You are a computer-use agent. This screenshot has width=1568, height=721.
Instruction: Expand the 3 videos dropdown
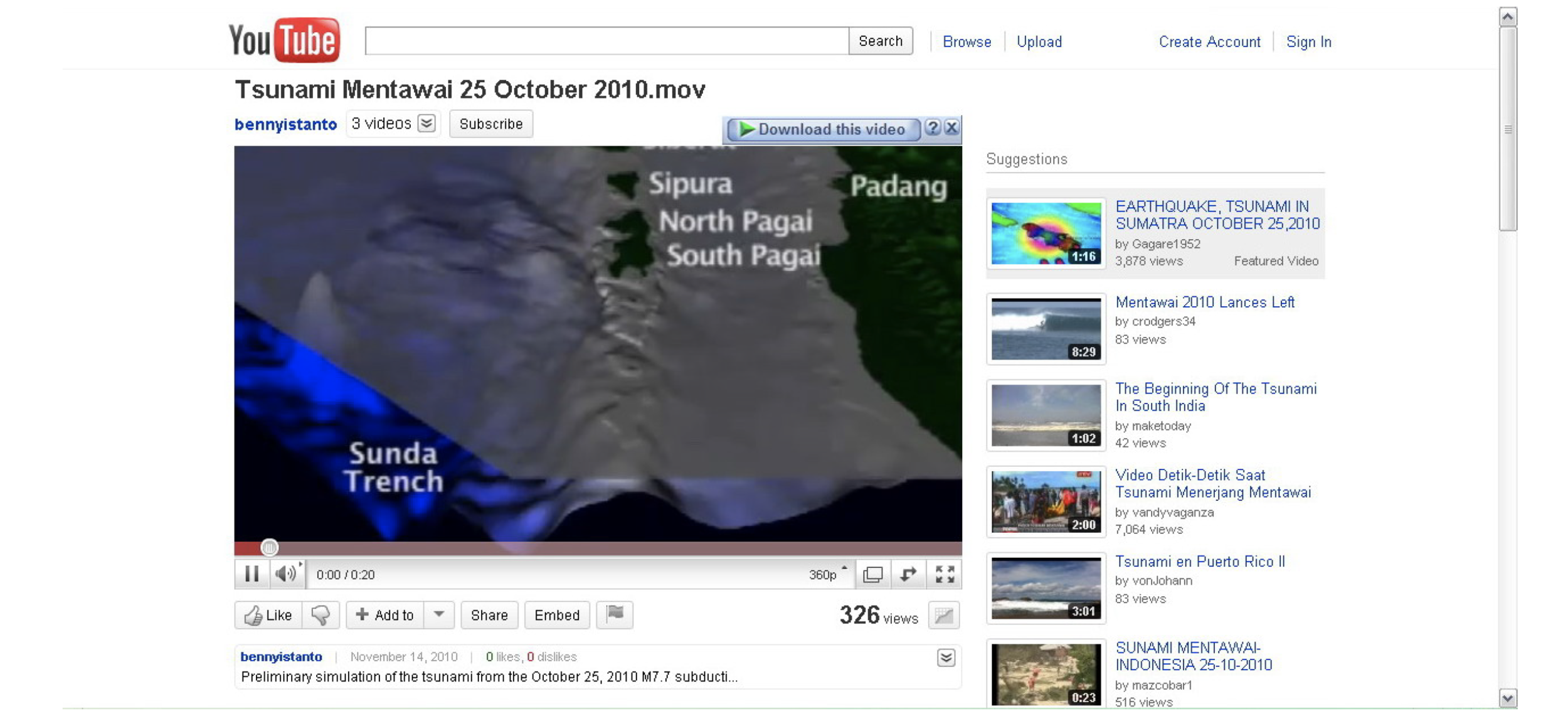click(426, 124)
